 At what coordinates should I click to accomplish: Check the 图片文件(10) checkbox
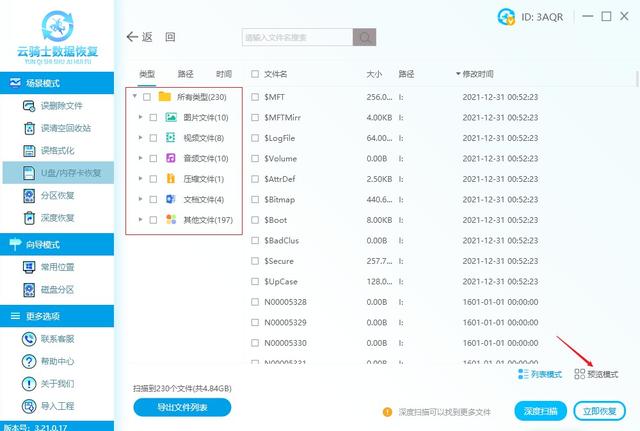point(153,118)
